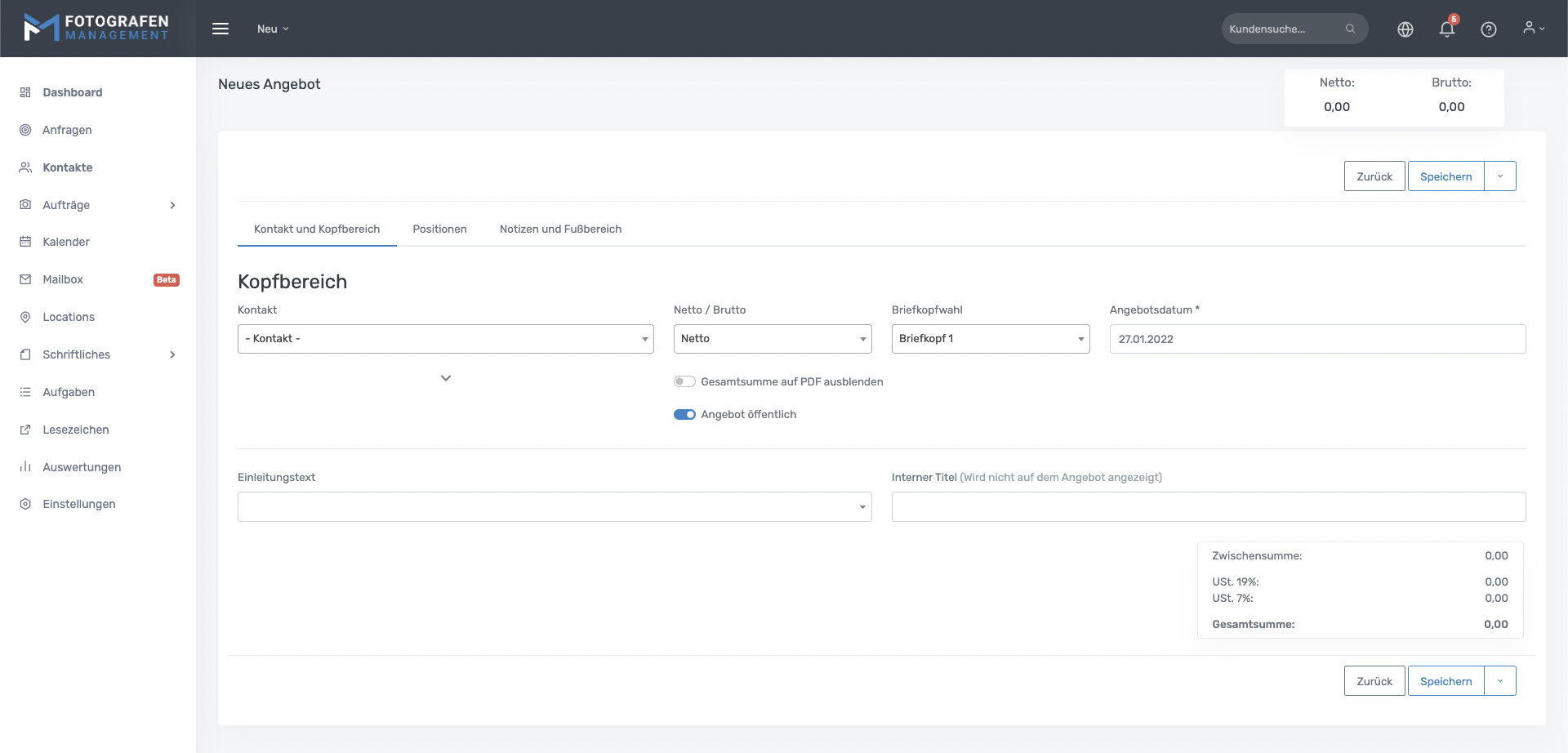Open the help question mark icon

point(1488,29)
